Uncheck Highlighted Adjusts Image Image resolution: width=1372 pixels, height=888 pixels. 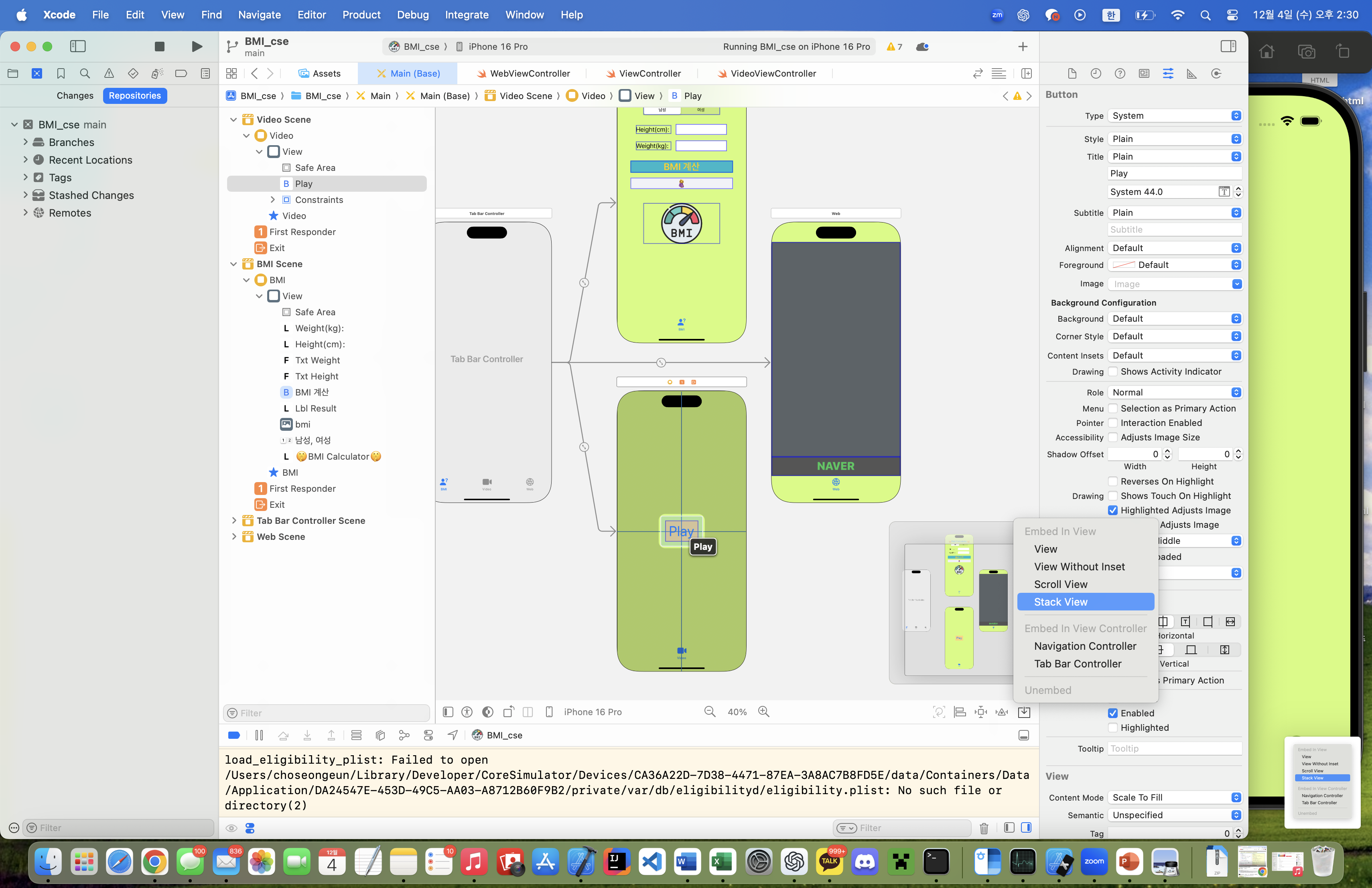pyautogui.click(x=1112, y=511)
